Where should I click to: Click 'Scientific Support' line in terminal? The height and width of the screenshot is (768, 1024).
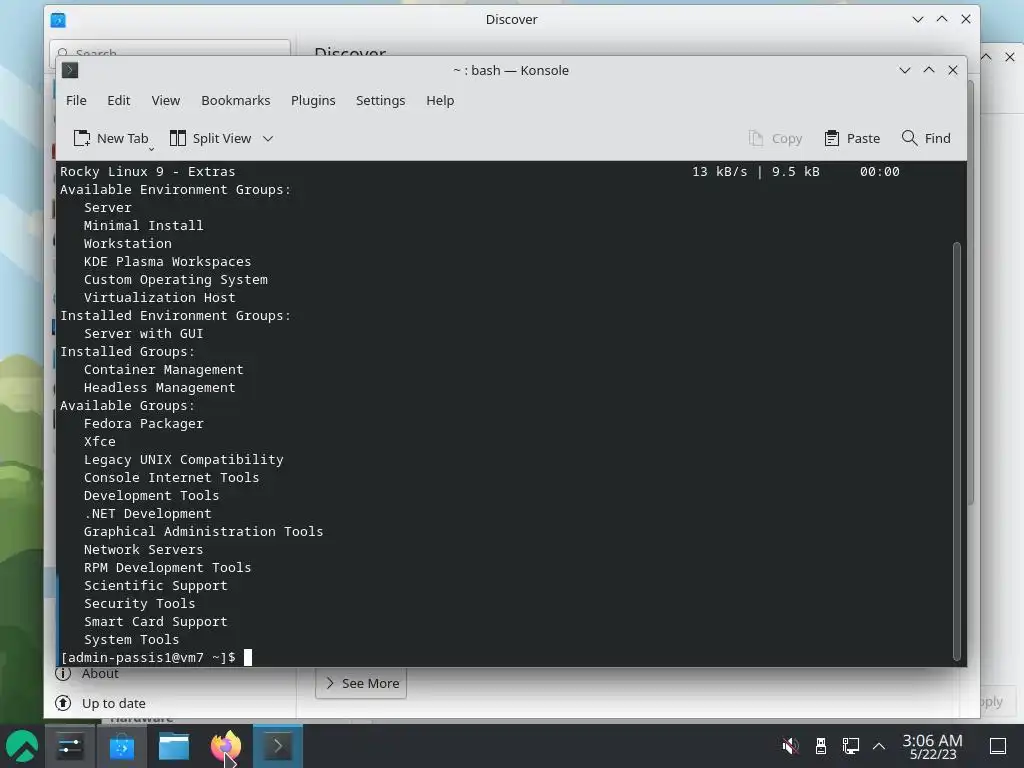(155, 586)
